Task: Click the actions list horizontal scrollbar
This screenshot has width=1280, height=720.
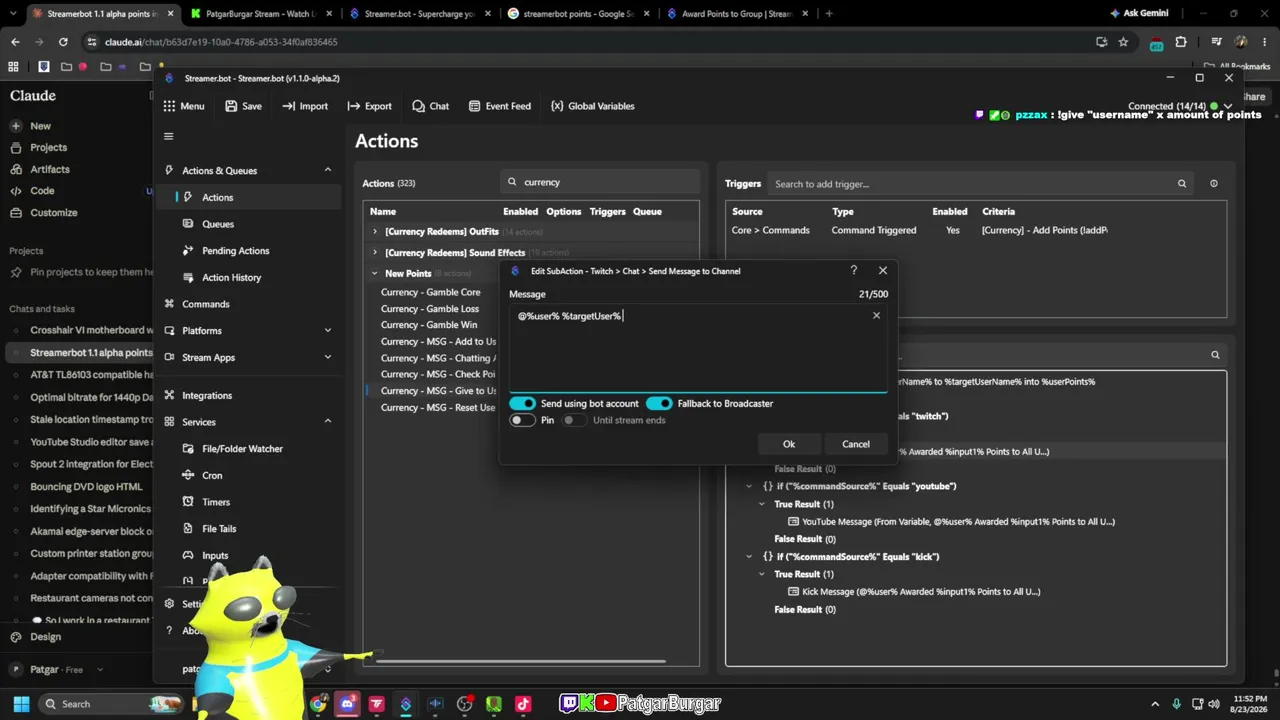Action: pos(520,660)
